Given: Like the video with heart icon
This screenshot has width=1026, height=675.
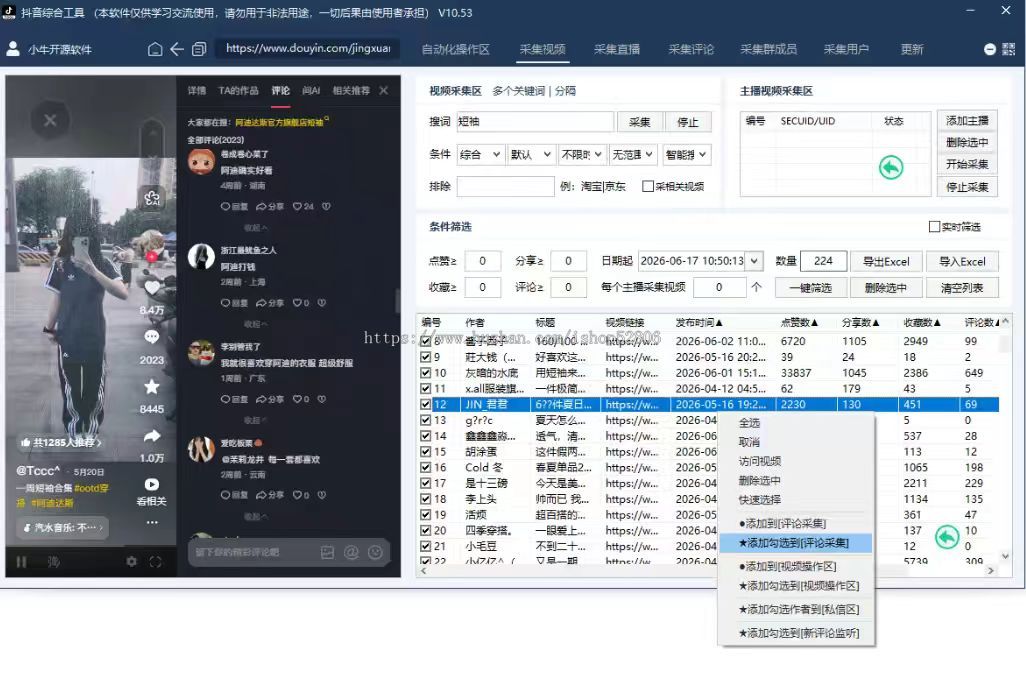Looking at the screenshot, I should 152,288.
